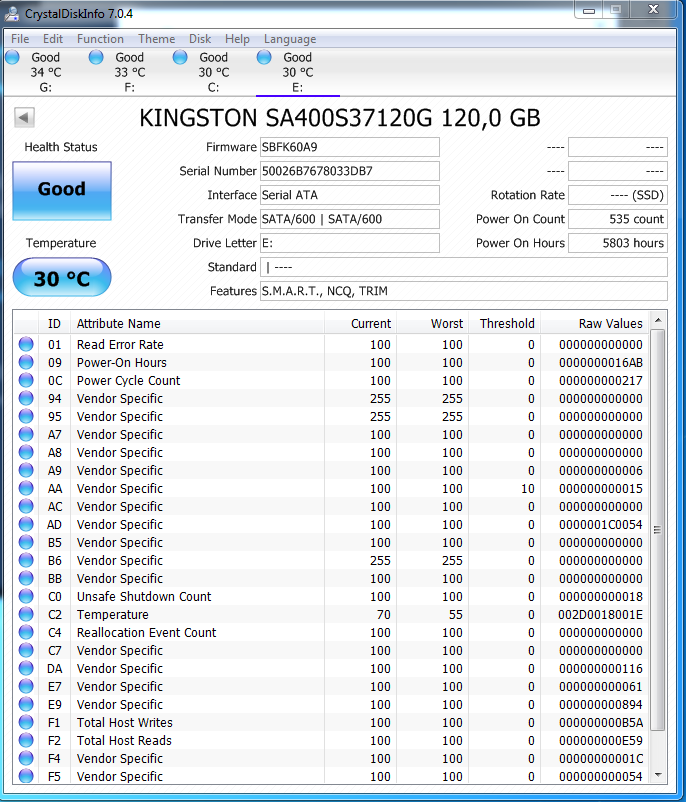
Task: Select the G: drive status icon
Action: (x=12, y=58)
